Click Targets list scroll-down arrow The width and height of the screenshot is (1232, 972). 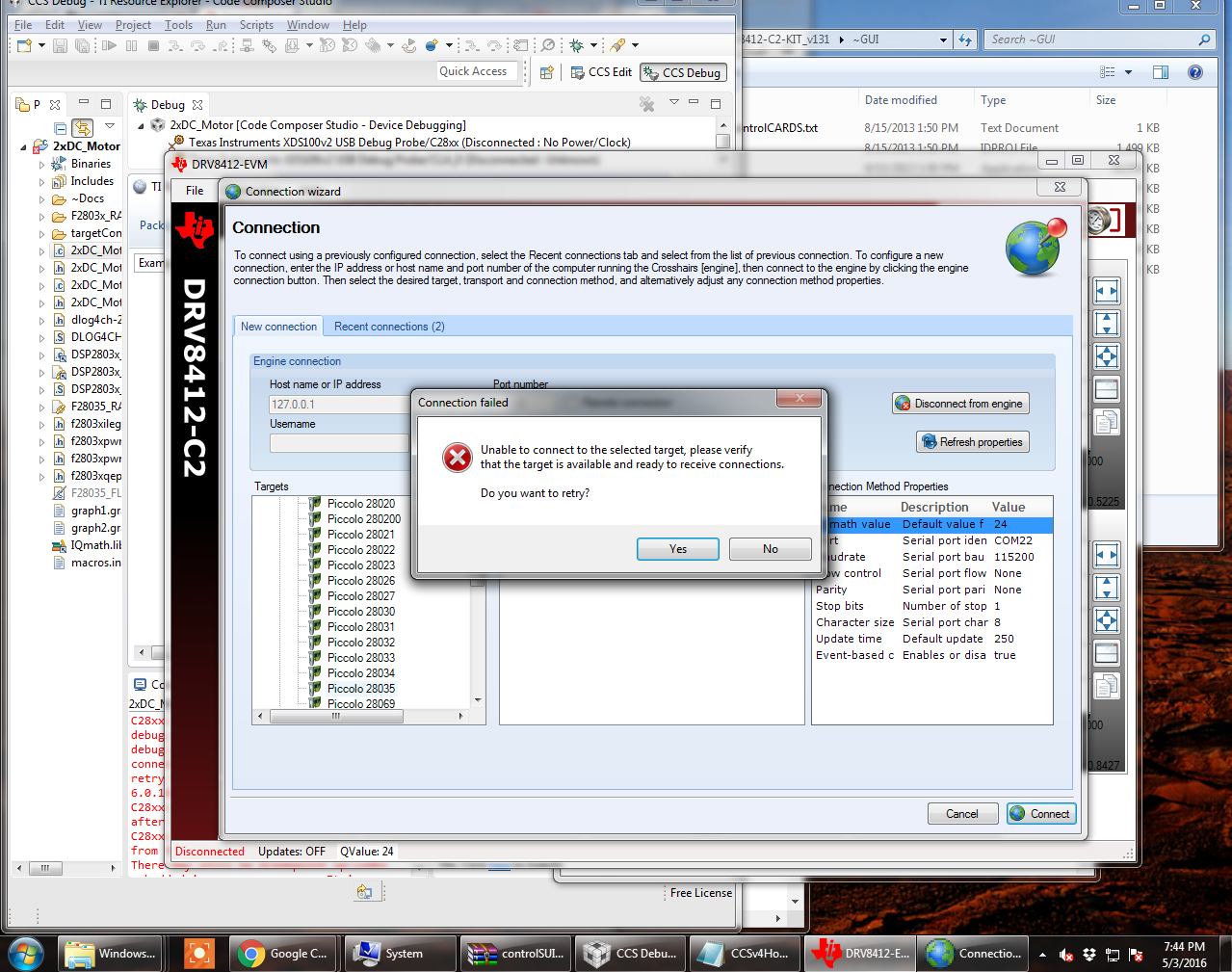point(478,700)
